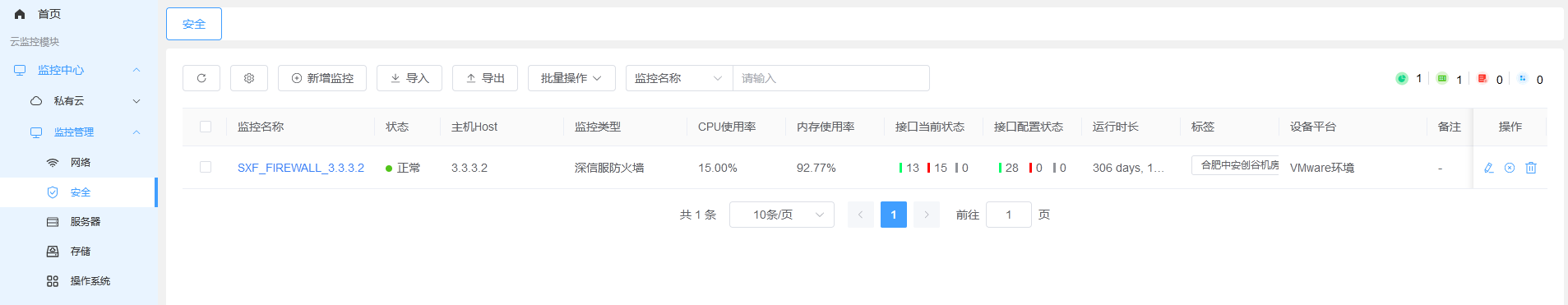Viewport: 1568px width, 305px height.
Task: Collapse the 监控管理 submenu chevron
Action: [x=136, y=132]
